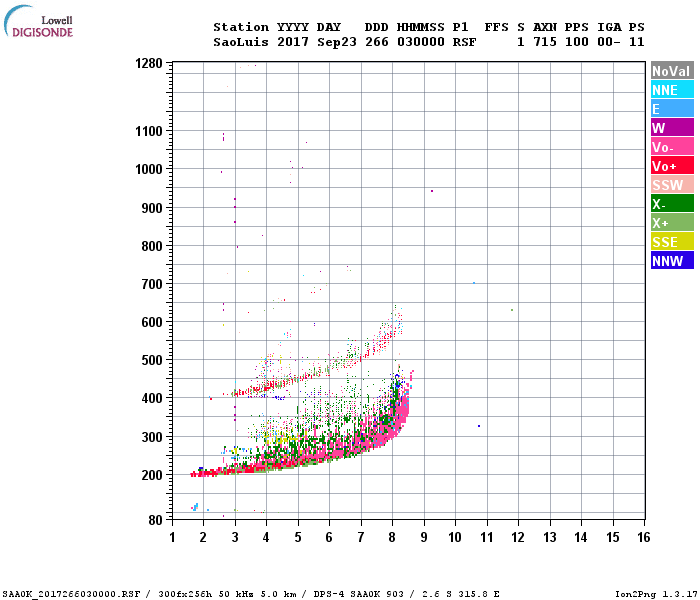Click the 1100 height axis label
This screenshot has height=600, width=700.
[x=149, y=131]
